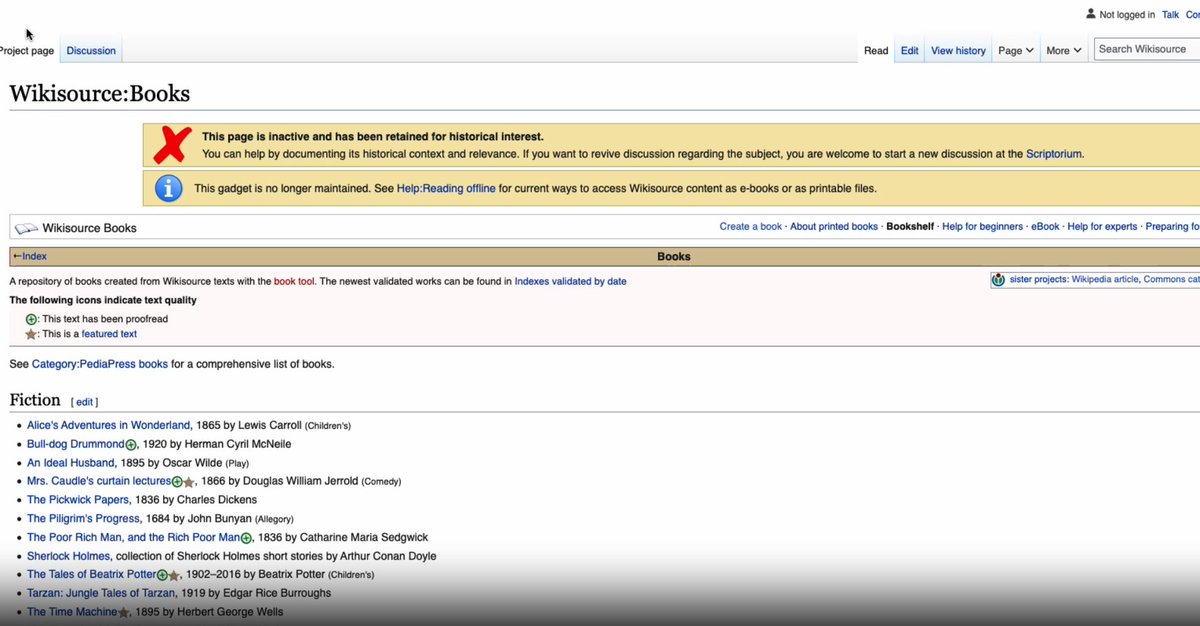Click the proofread icon after The Tales of Beatrix Potter
Screen dimensions: 1200x626
(x=162, y=575)
